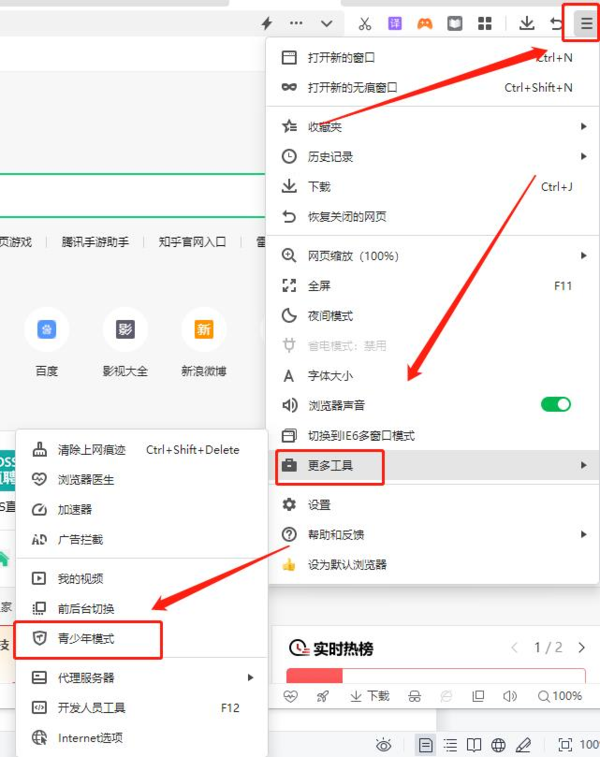Viewport: 600px width, 757px height.
Task: Select the page layout view icon at the bottom
Action: point(425,745)
